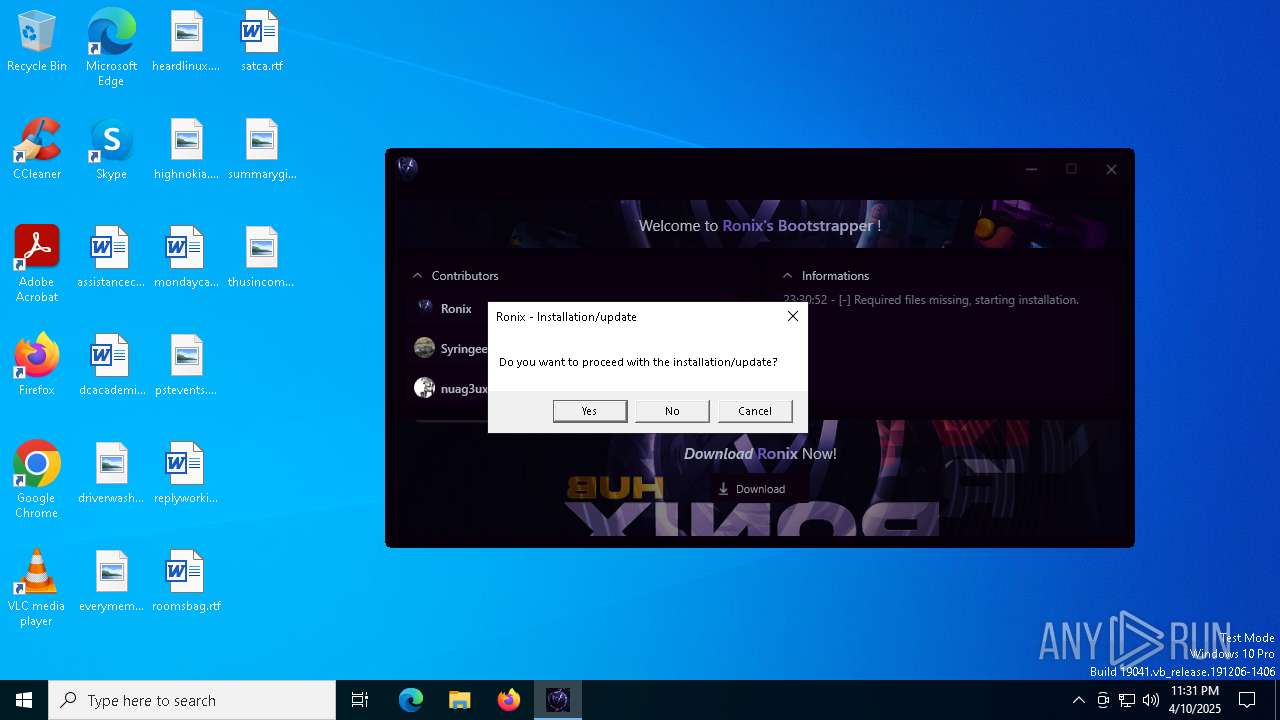Select the Syringee contributor avatar
This screenshot has width=1280, height=720.
pyautogui.click(x=424, y=348)
